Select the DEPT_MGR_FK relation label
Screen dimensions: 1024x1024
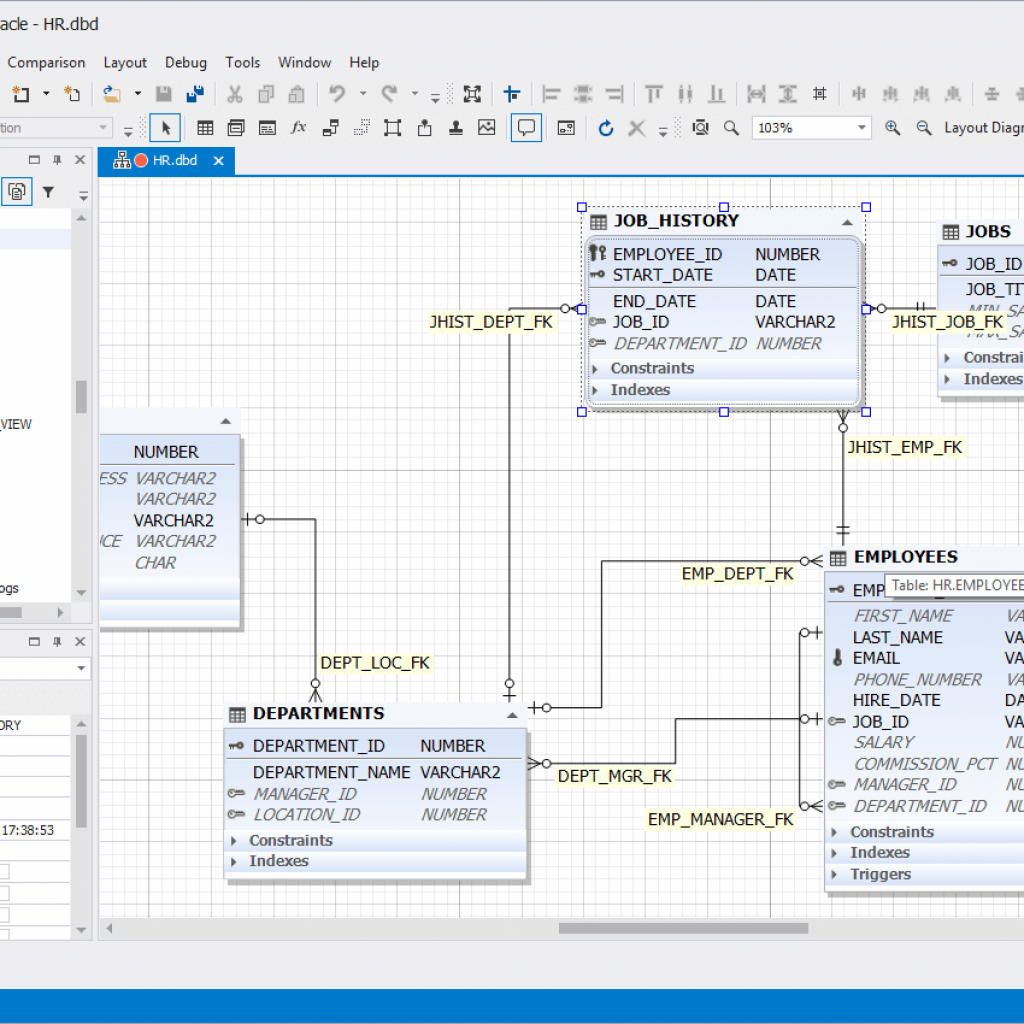coord(615,776)
